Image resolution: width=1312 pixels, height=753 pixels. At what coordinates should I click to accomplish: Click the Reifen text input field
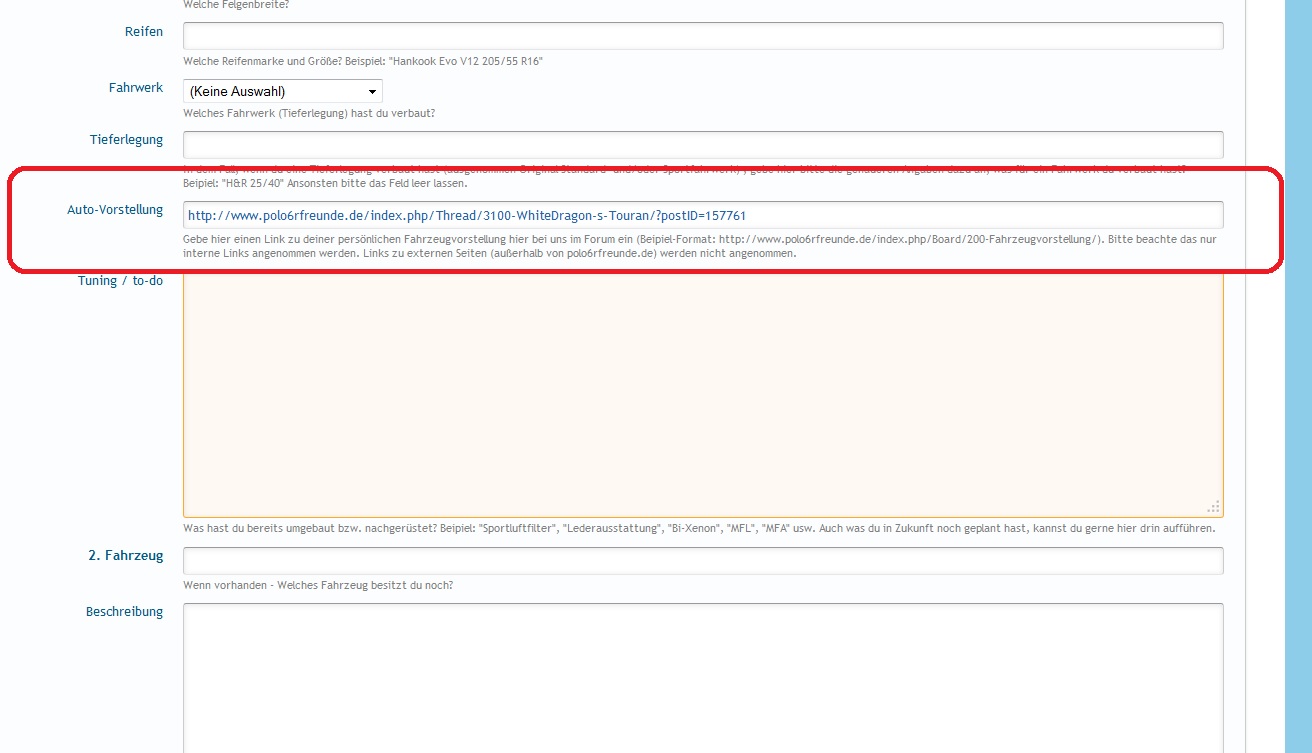pos(702,36)
